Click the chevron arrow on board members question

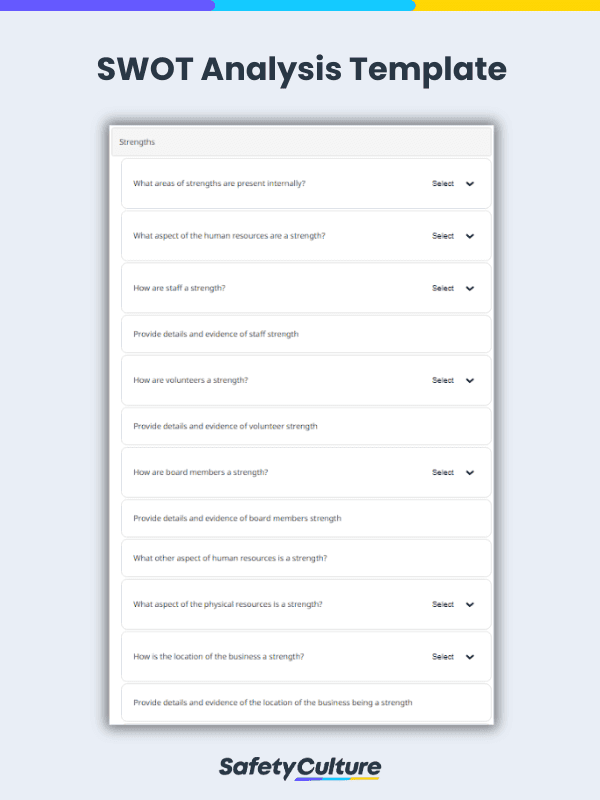coord(468,472)
